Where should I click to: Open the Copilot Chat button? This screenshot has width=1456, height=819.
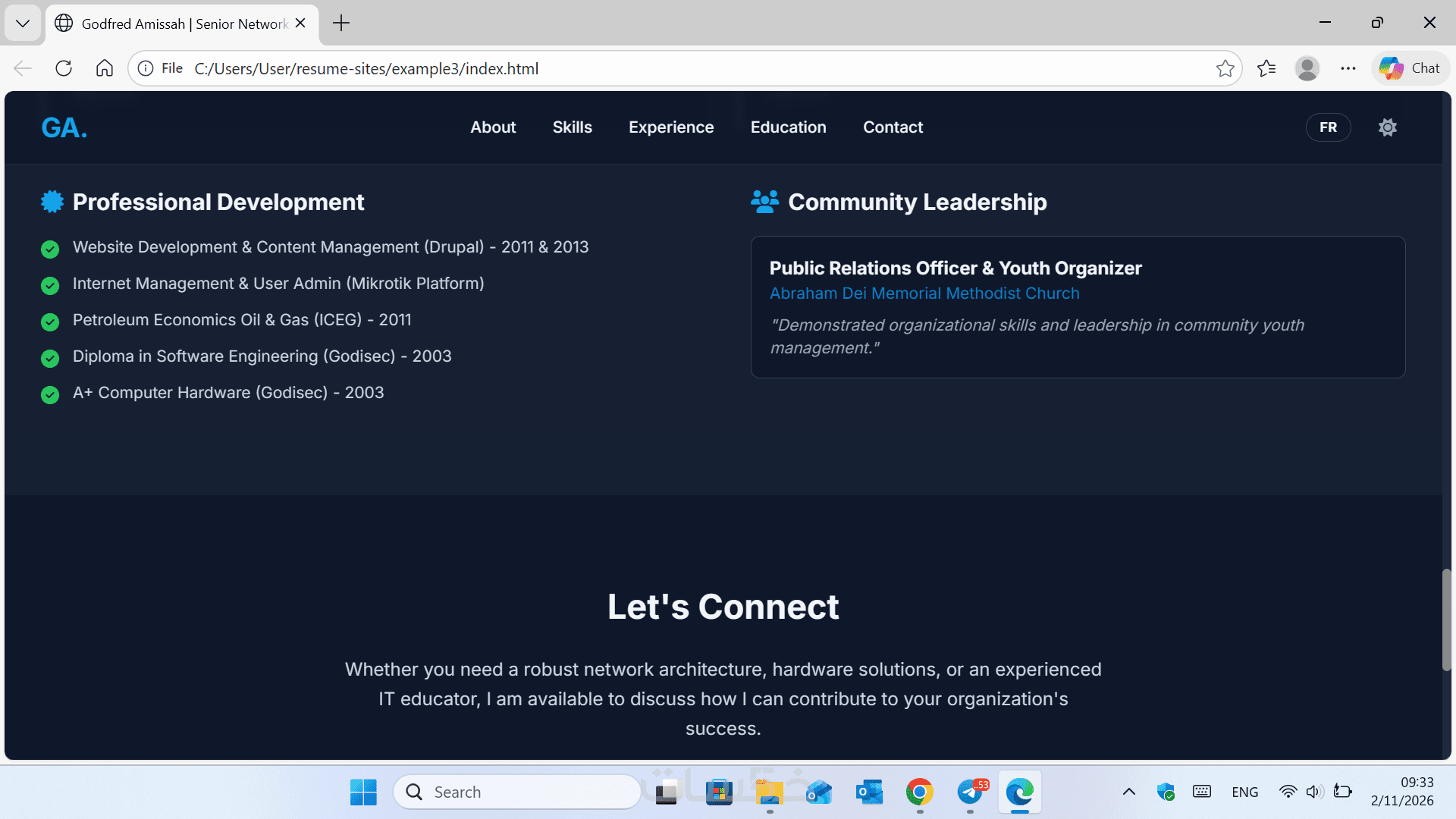(1410, 68)
